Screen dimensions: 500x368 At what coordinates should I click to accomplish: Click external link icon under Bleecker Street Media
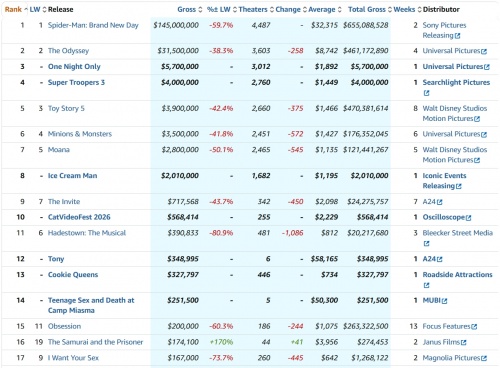click(x=426, y=244)
